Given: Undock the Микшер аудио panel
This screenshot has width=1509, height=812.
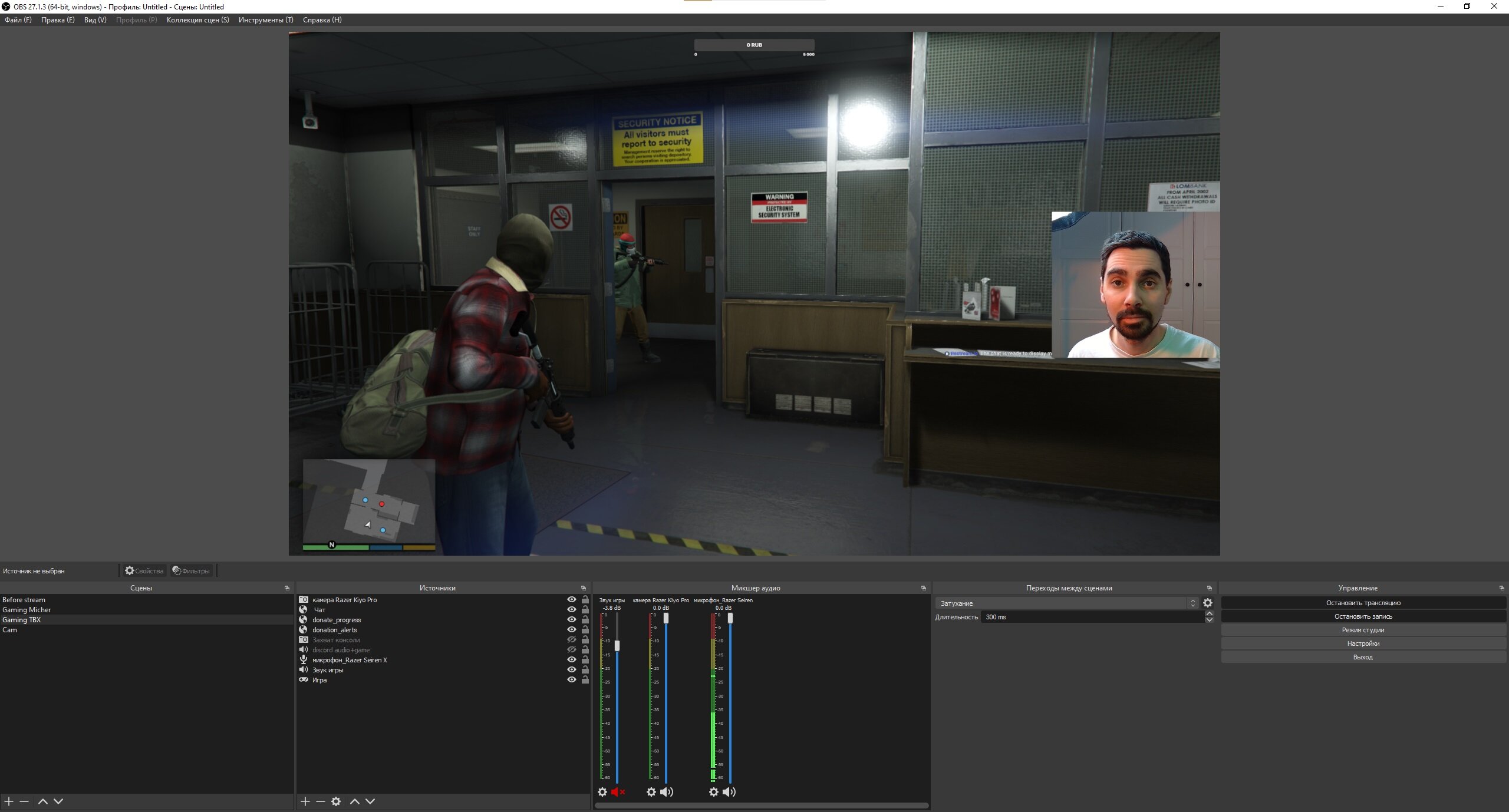Looking at the screenshot, I should coord(924,588).
